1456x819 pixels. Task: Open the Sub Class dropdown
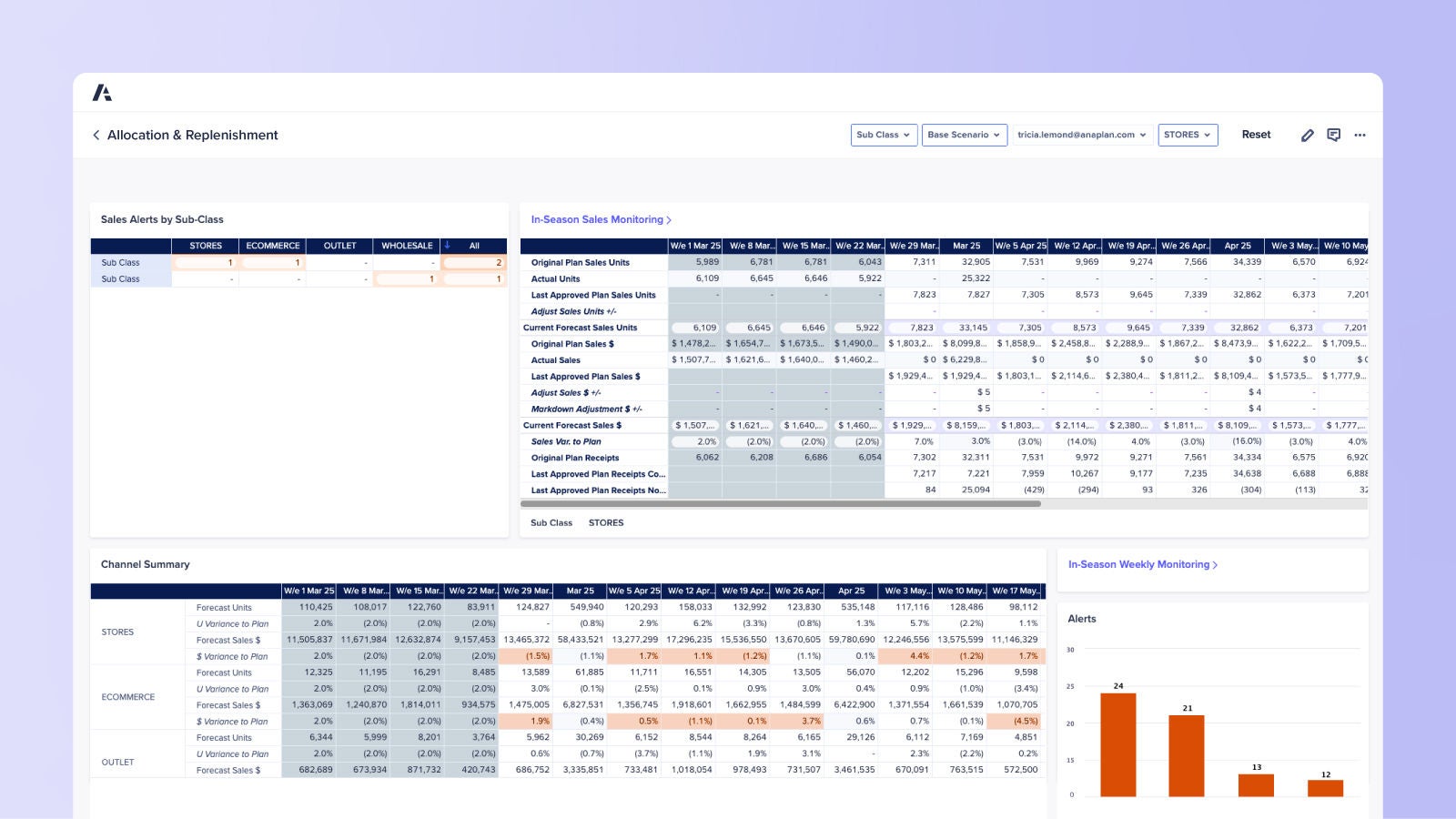pyautogui.click(x=884, y=135)
